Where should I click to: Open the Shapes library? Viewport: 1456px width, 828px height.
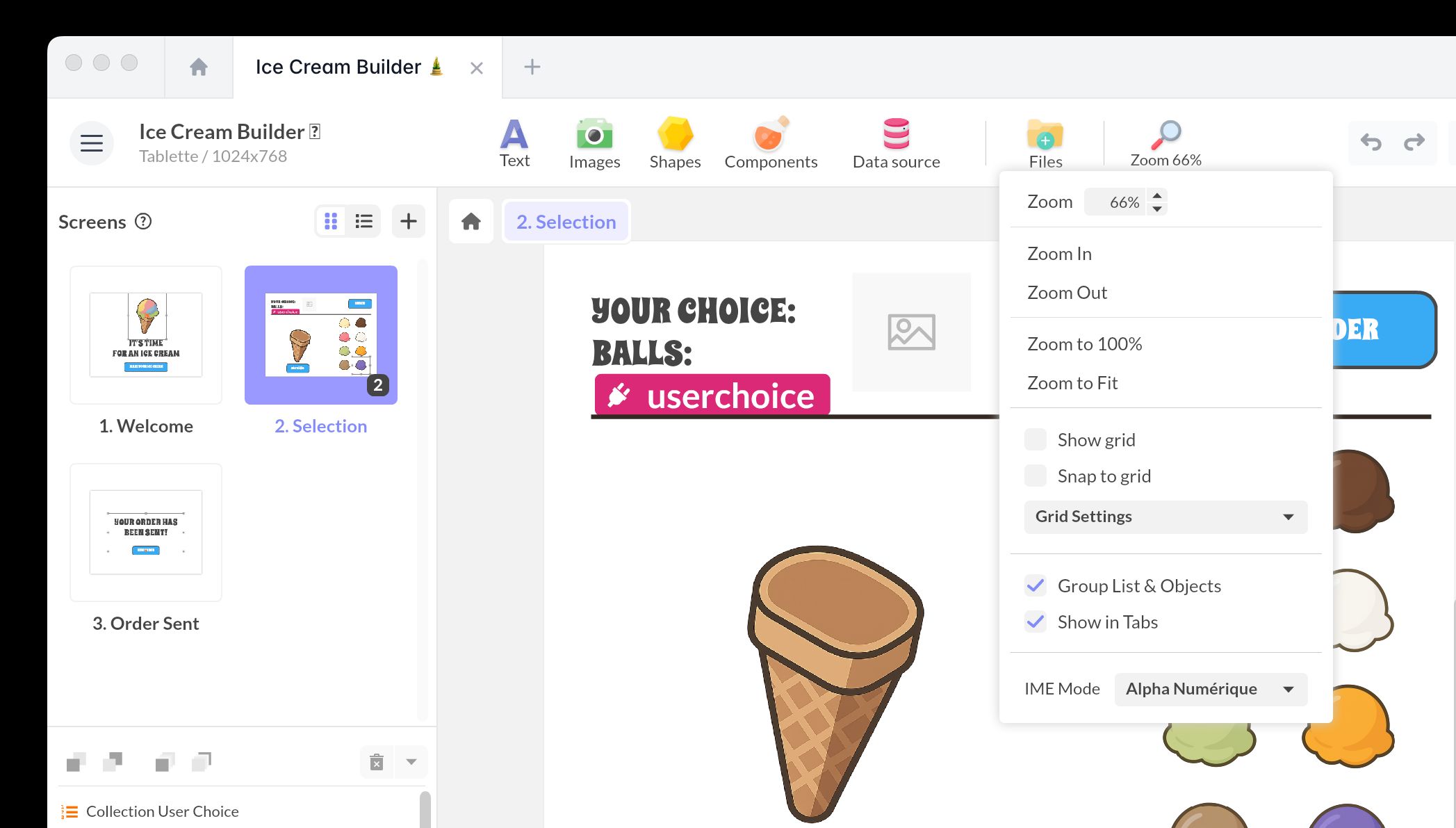point(674,143)
